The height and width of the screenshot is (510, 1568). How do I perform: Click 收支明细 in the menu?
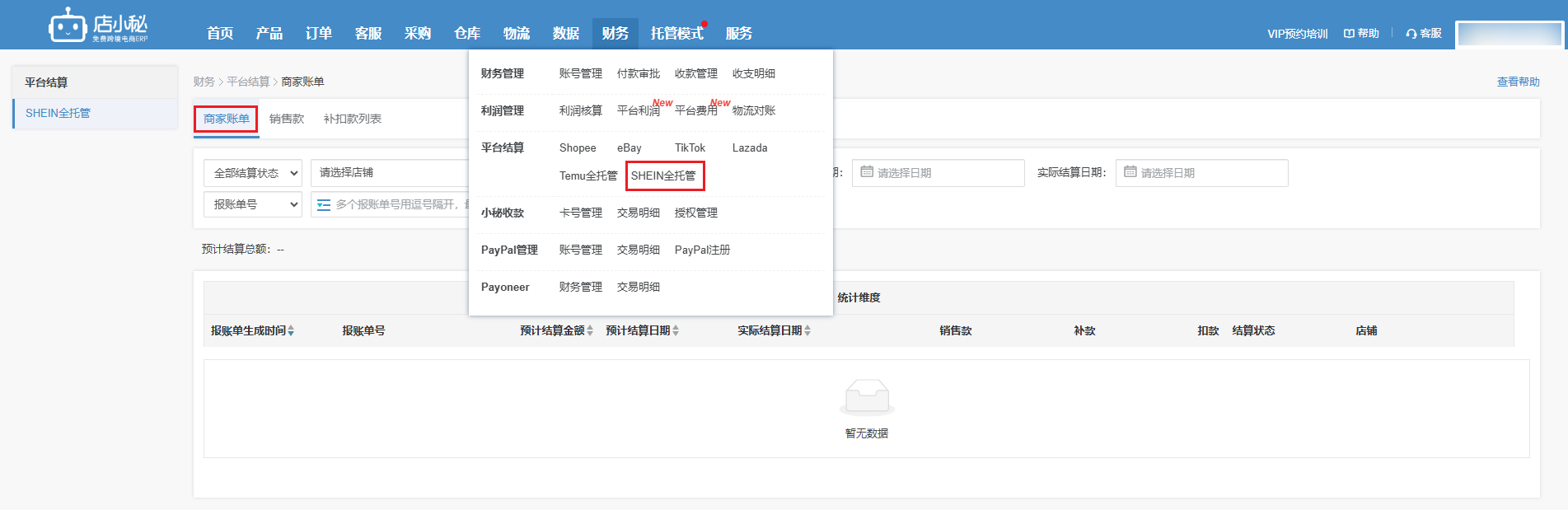754,73
